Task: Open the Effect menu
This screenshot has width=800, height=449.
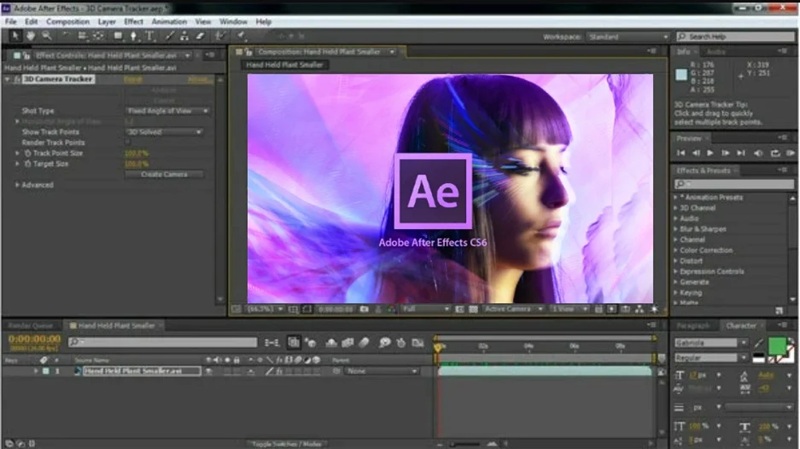Action: tap(134, 21)
